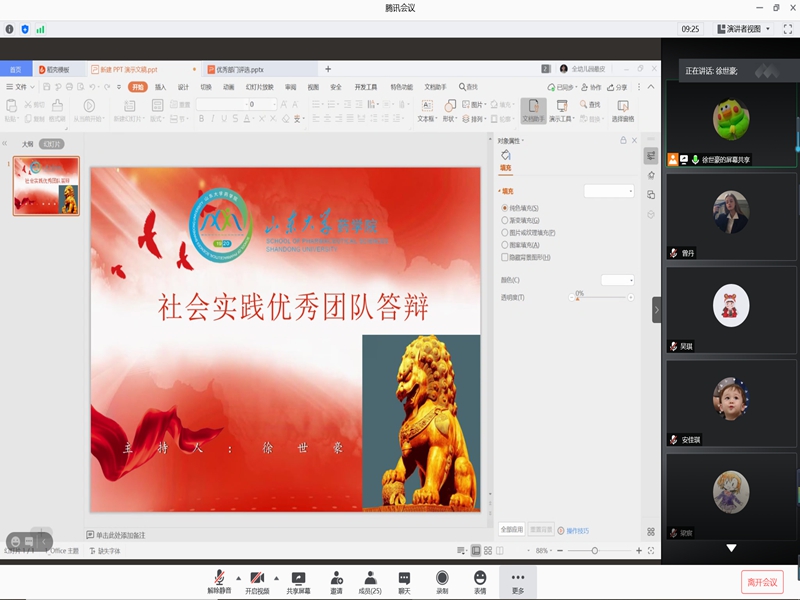The width and height of the screenshot is (800, 600).
Task: Click the 共享屏幕 share screen icon
Action: coord(298,578)
